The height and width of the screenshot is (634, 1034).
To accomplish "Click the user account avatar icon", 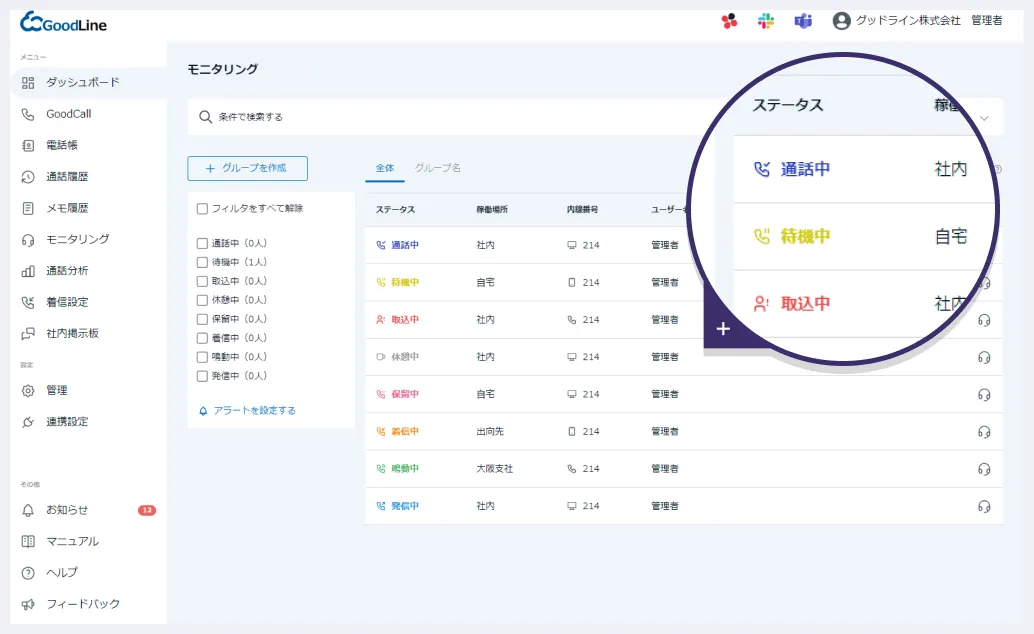I will pyautogui.click(x=841, y=21).
